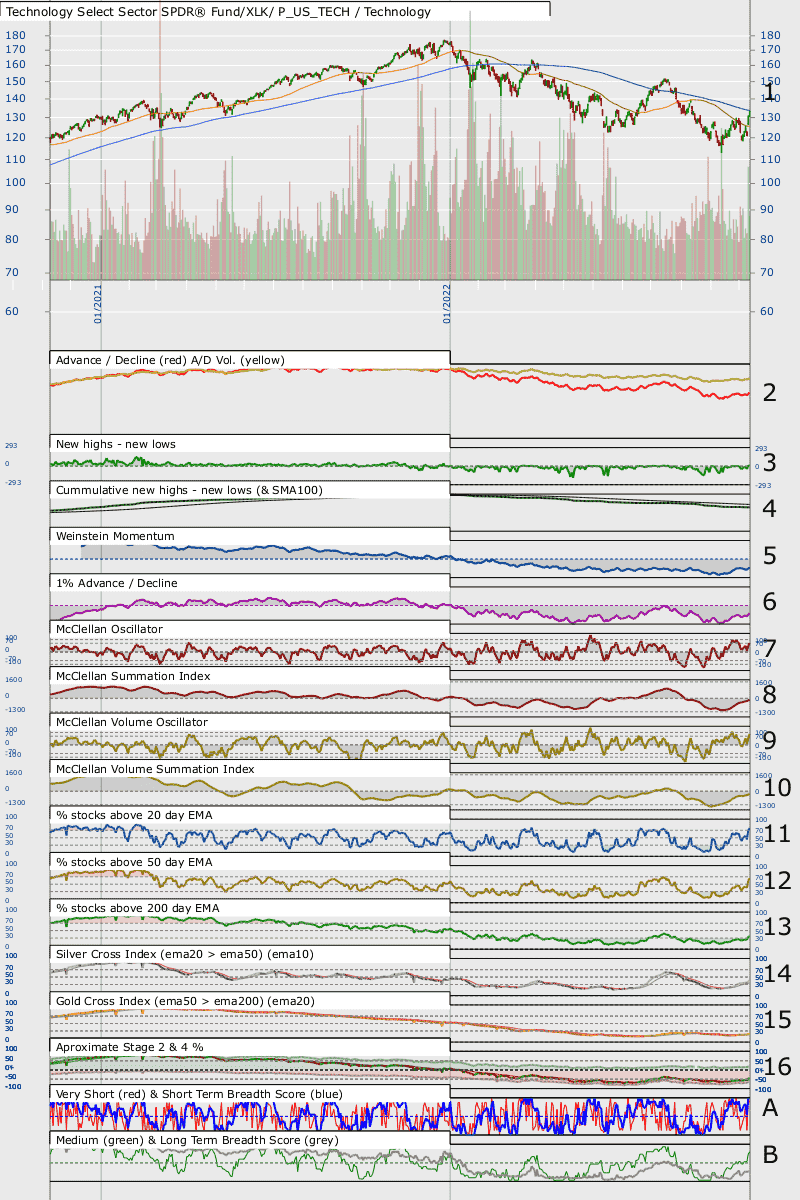The height and width of the screenshot is (1200, 800).
Task: Select the large panel number '11' beside 20 day EMA
Action: (x=777, y=834)
